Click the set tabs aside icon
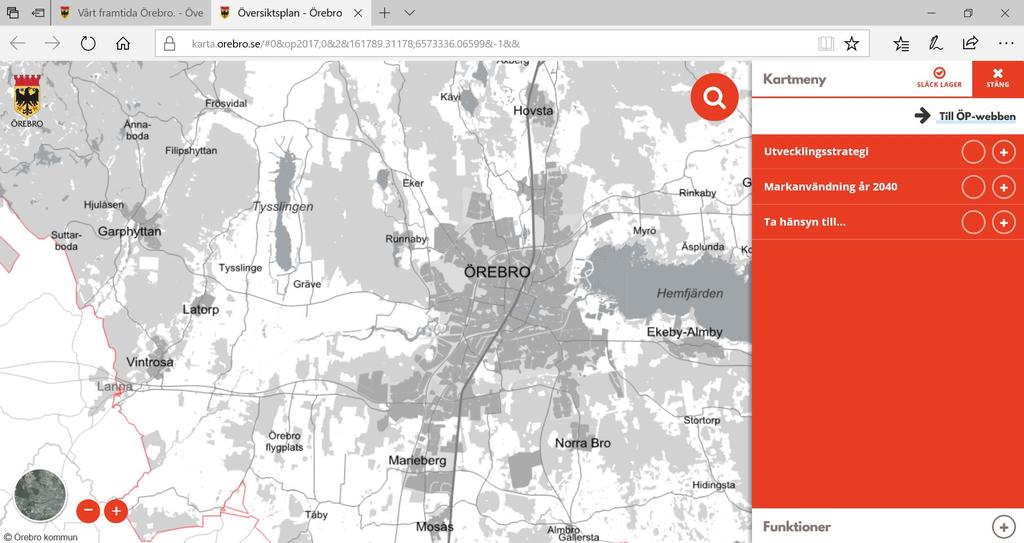Image resolution: width=1024 pixels, height=543 pixels. tap(39, 12)
